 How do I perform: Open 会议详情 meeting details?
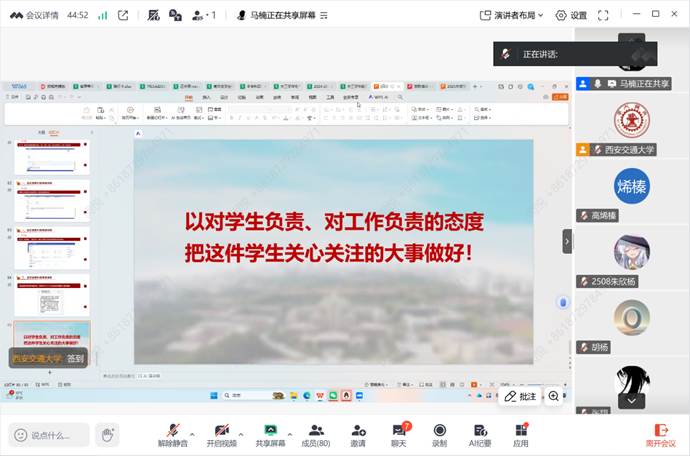(39, 15)
